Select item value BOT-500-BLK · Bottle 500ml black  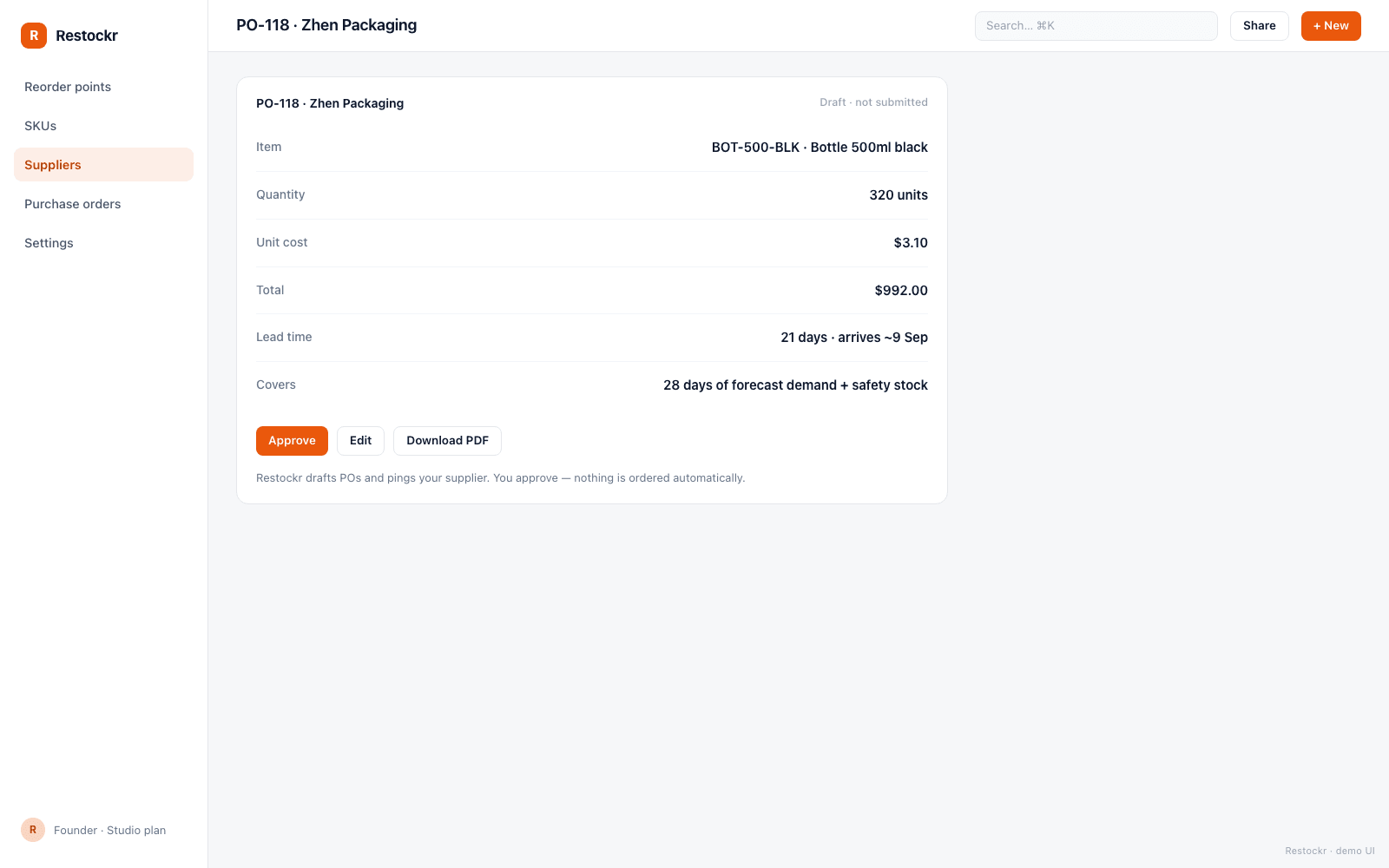coord(820,148)
